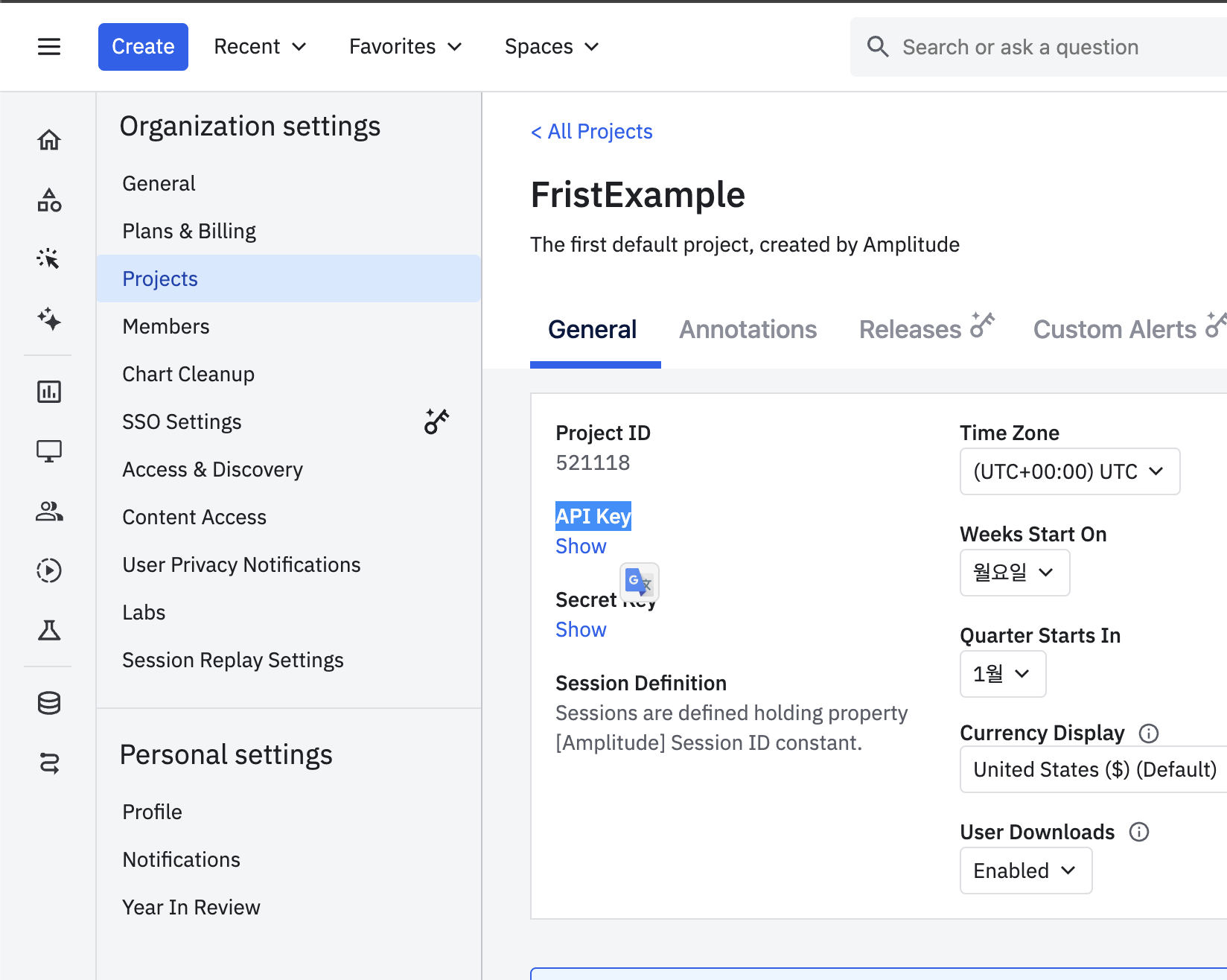
Task: Expand the Spaces dropdown
Action: [552, 47]
